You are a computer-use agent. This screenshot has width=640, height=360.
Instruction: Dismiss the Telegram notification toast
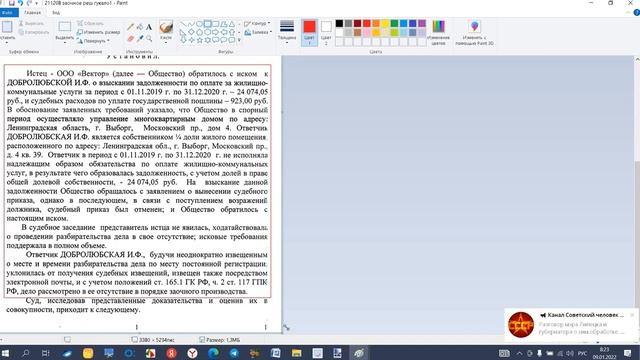coord(632,315)
